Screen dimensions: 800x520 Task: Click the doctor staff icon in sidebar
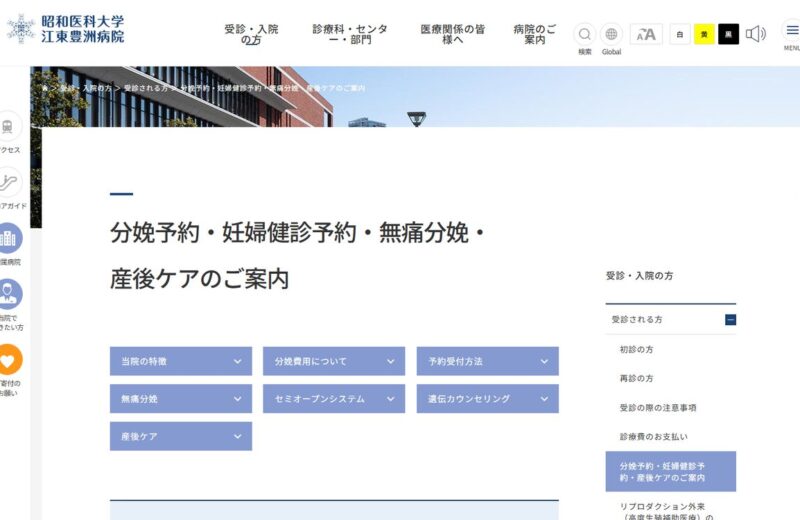click(x=8, y=294)
